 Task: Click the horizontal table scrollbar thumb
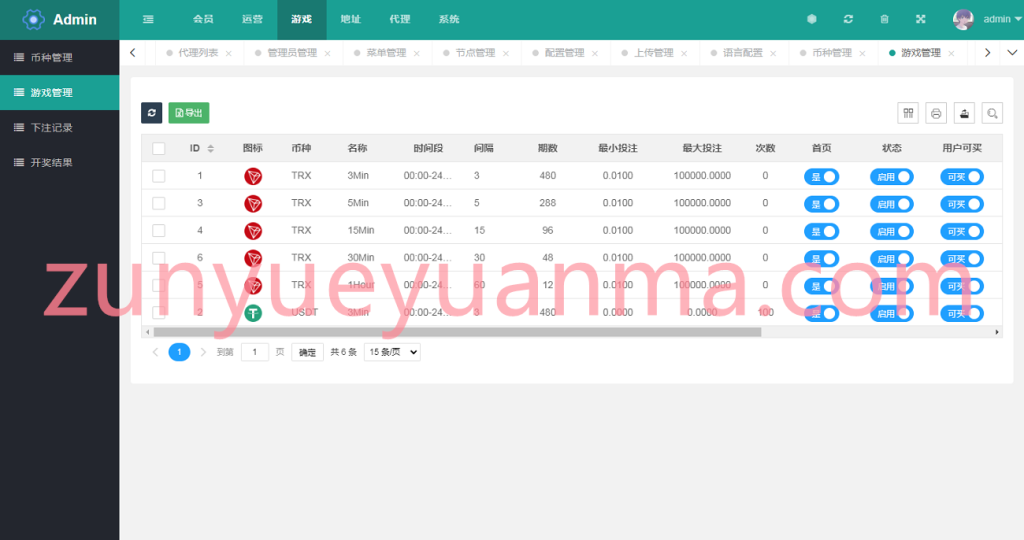coord(457,332)
